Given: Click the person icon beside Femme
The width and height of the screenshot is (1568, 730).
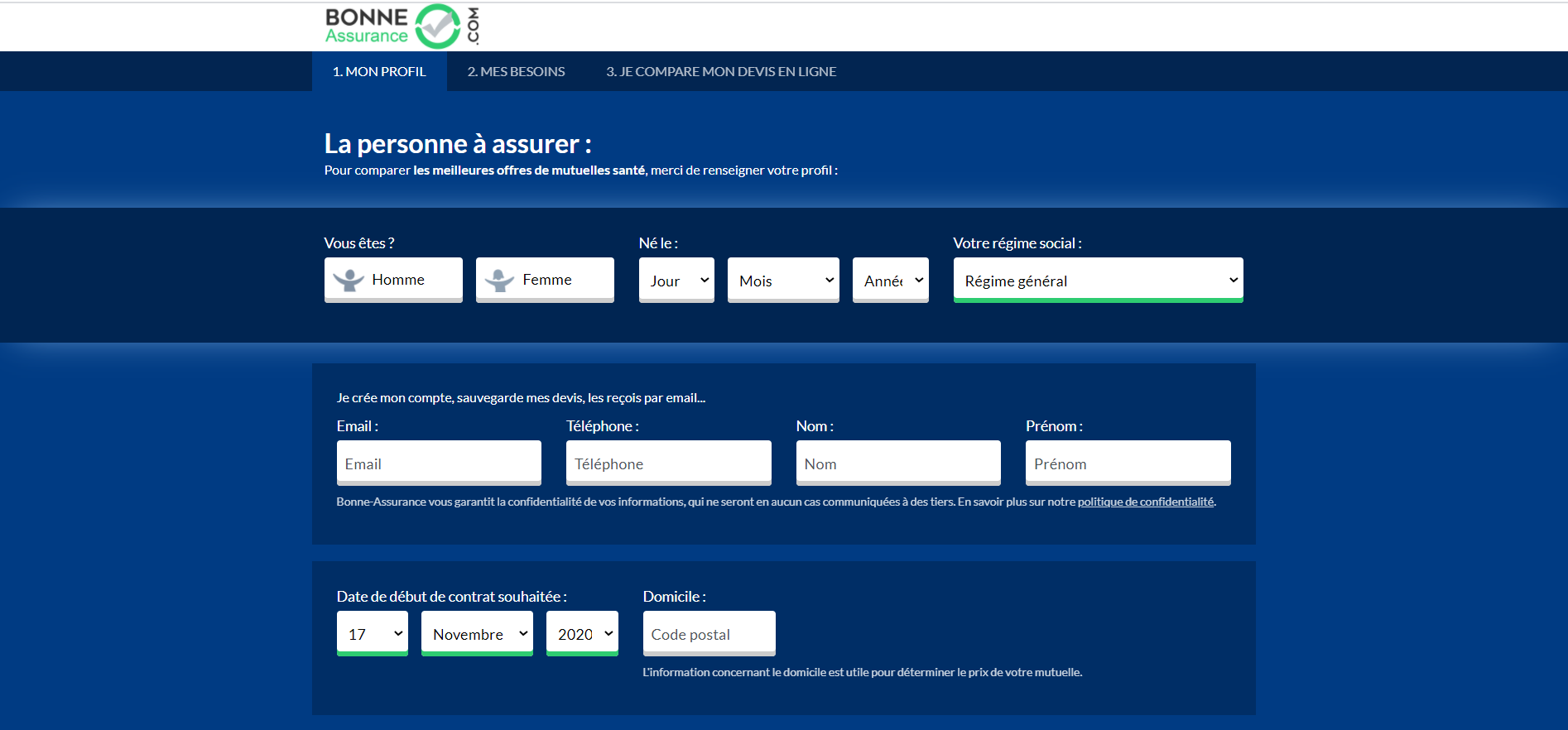Looking at the screenshot, I should pos(499,281).
